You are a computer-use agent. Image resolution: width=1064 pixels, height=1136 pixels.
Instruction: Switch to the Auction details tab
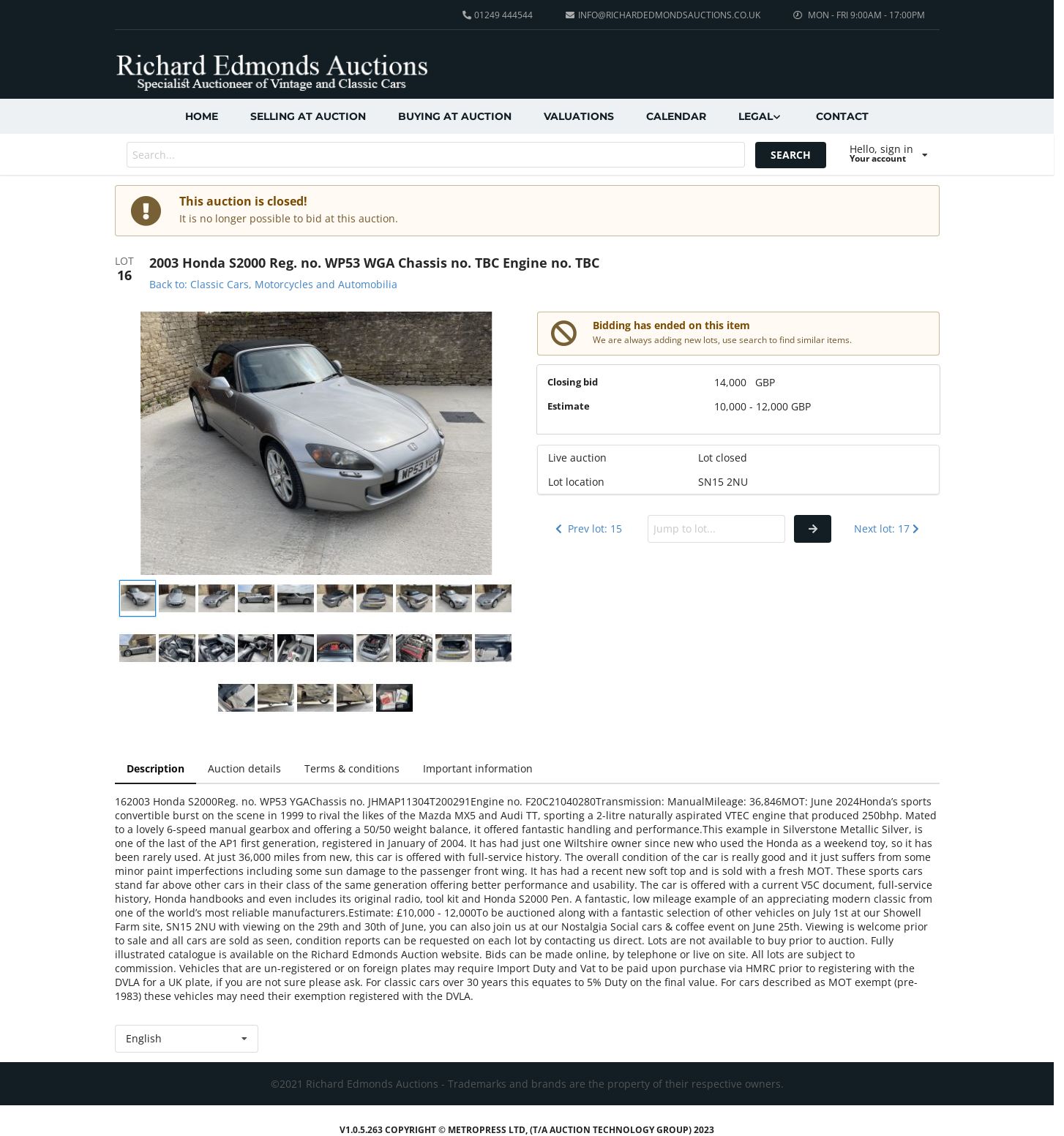pos(244,769)
